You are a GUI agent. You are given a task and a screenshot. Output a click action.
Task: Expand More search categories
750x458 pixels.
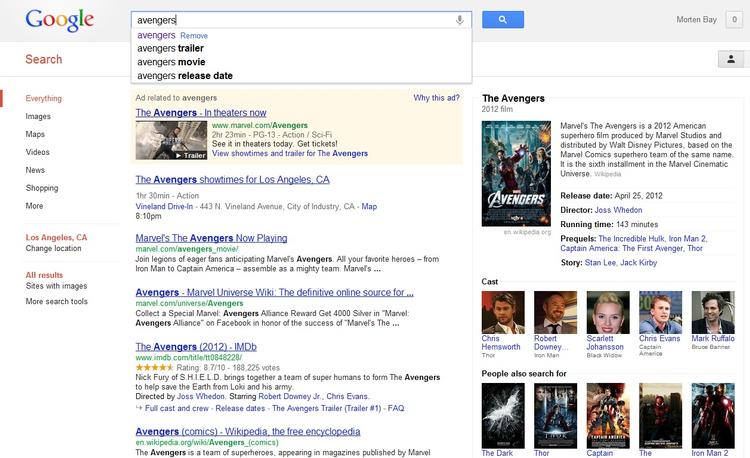point(34,206)
